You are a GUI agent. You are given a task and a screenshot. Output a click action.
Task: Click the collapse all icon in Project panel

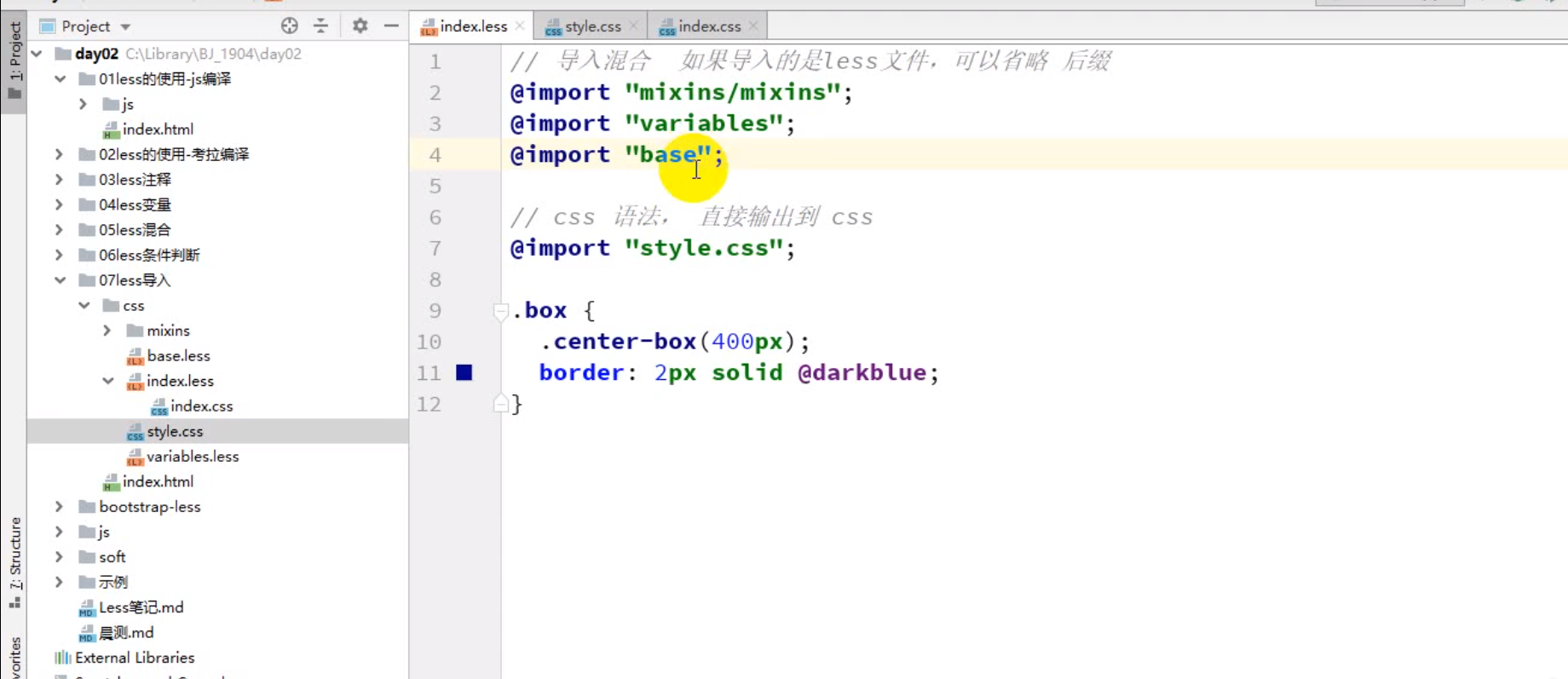[321, 26]
